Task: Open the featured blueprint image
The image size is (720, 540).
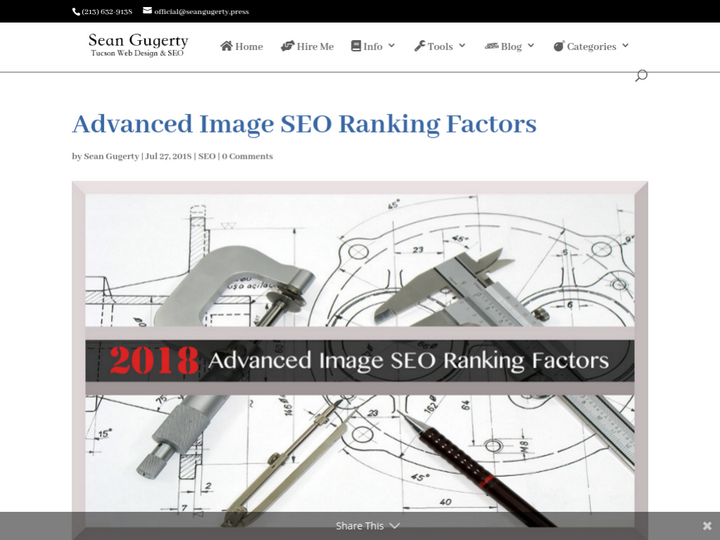Action: coord(360,360)
